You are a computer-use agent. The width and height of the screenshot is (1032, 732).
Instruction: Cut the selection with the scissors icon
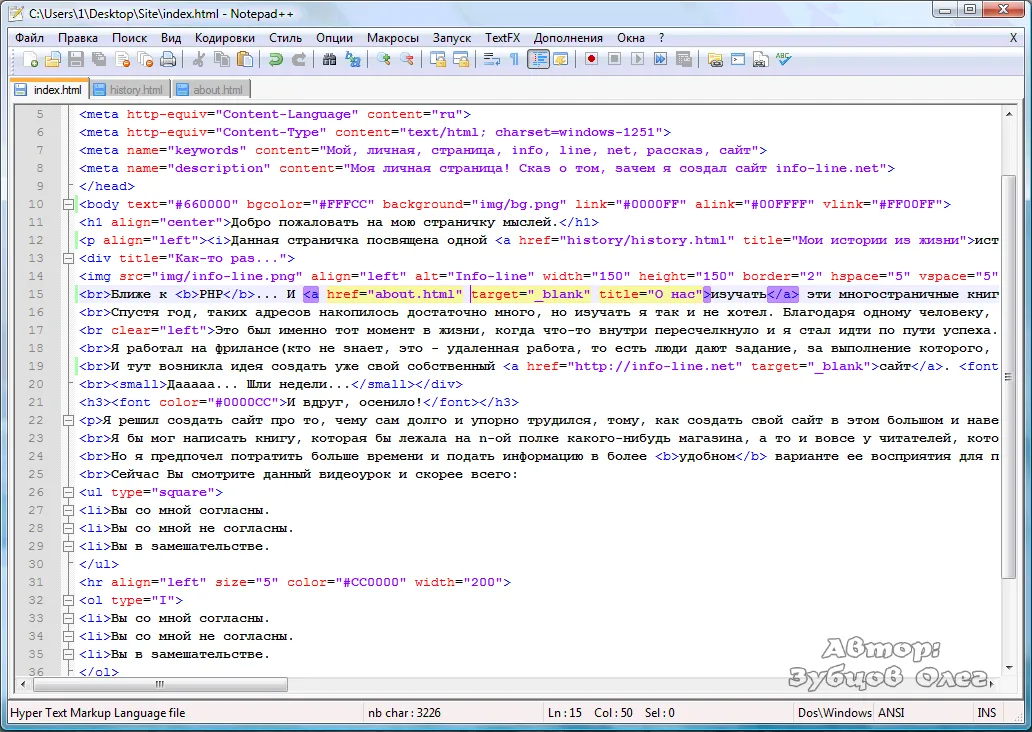pos(198,60)
